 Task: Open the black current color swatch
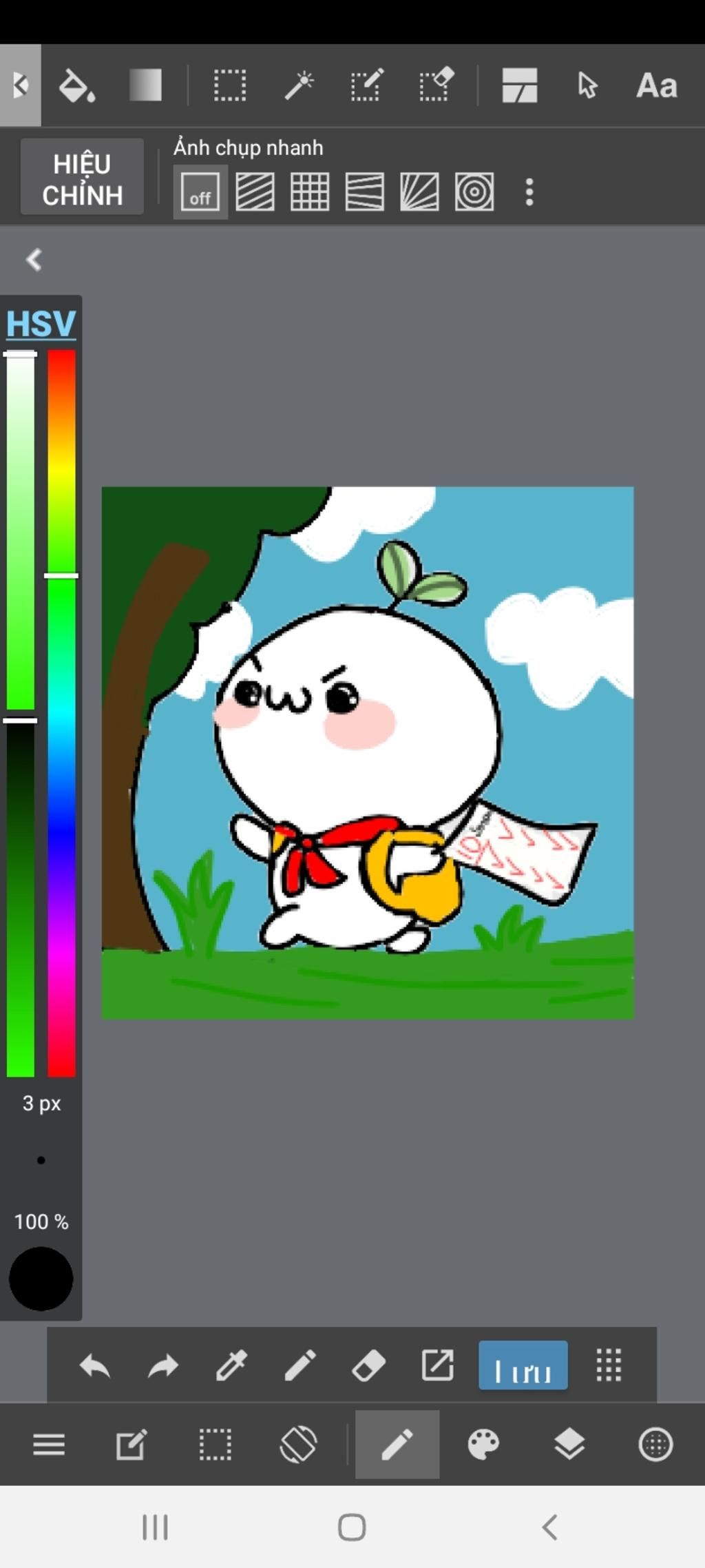[x=41, y=1279]
